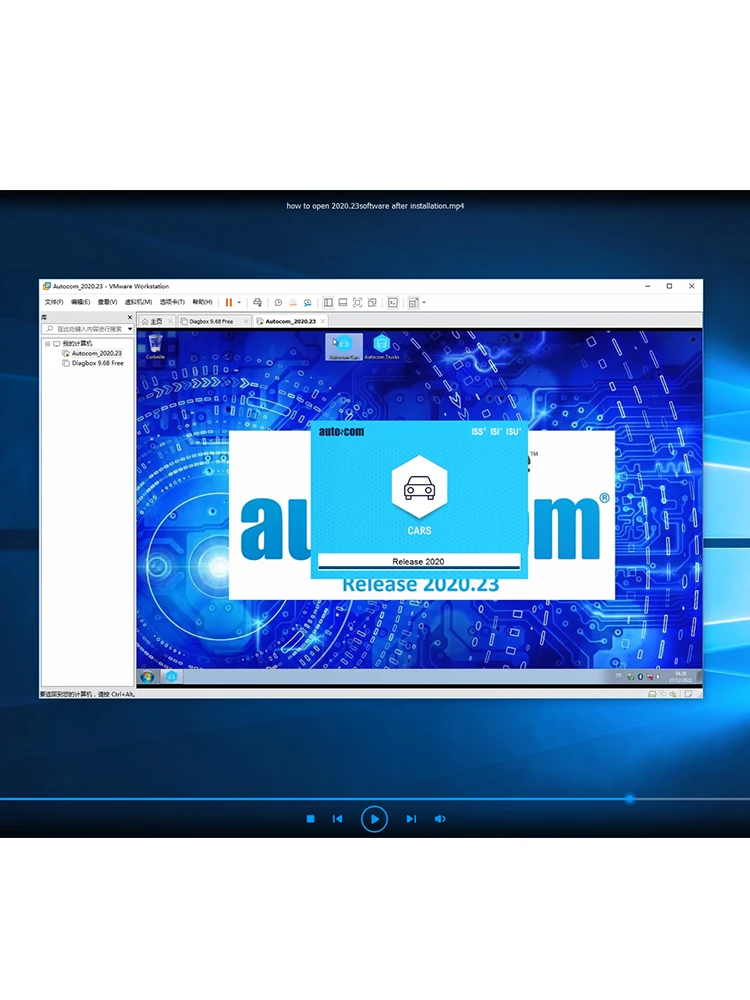The width and height of the screenshot is (750, 1000).
Task: Click the VMware status bar sound device icon
Action: [673, 694]
